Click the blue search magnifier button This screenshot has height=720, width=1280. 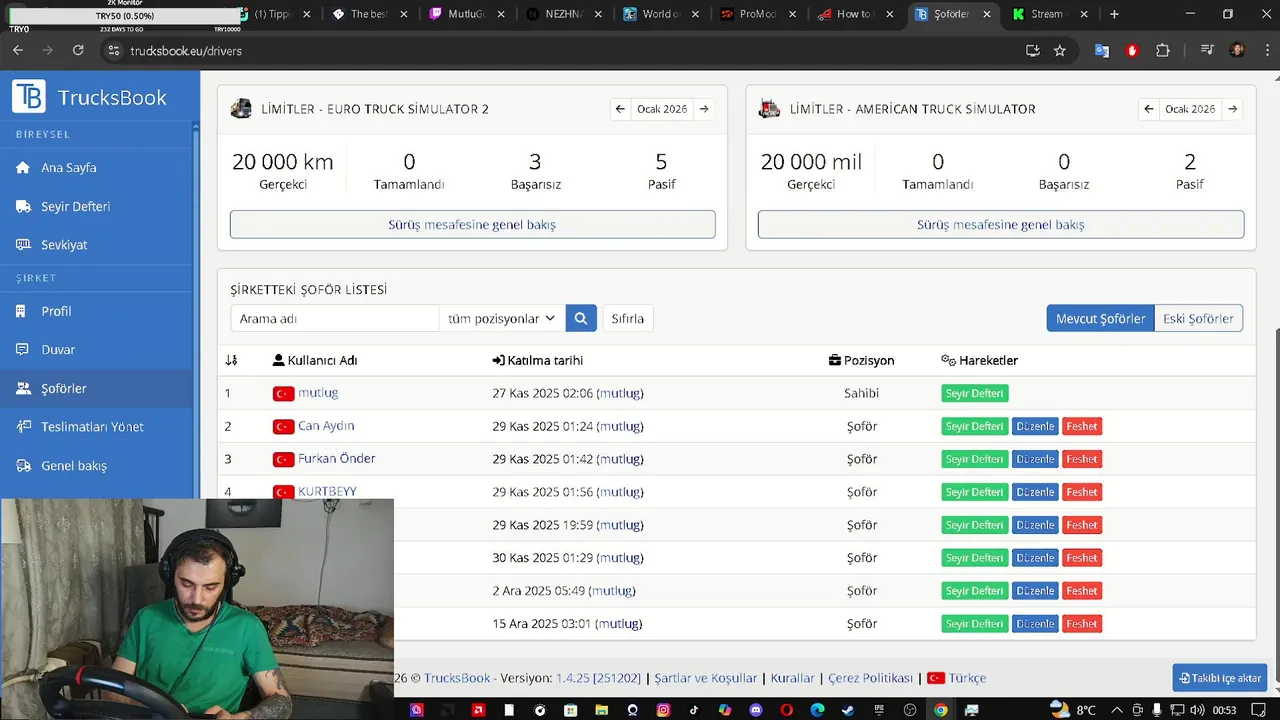(581, 318)
